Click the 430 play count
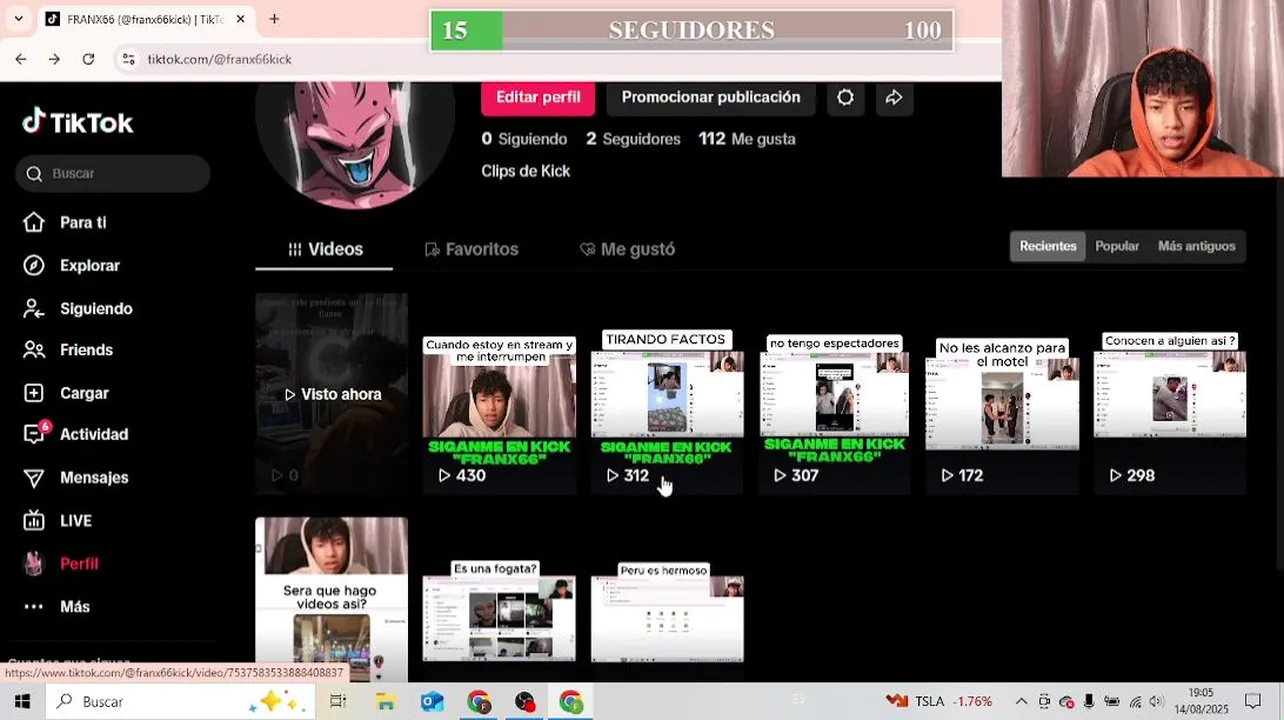1284x720 pixels. [x=462, y=475]
